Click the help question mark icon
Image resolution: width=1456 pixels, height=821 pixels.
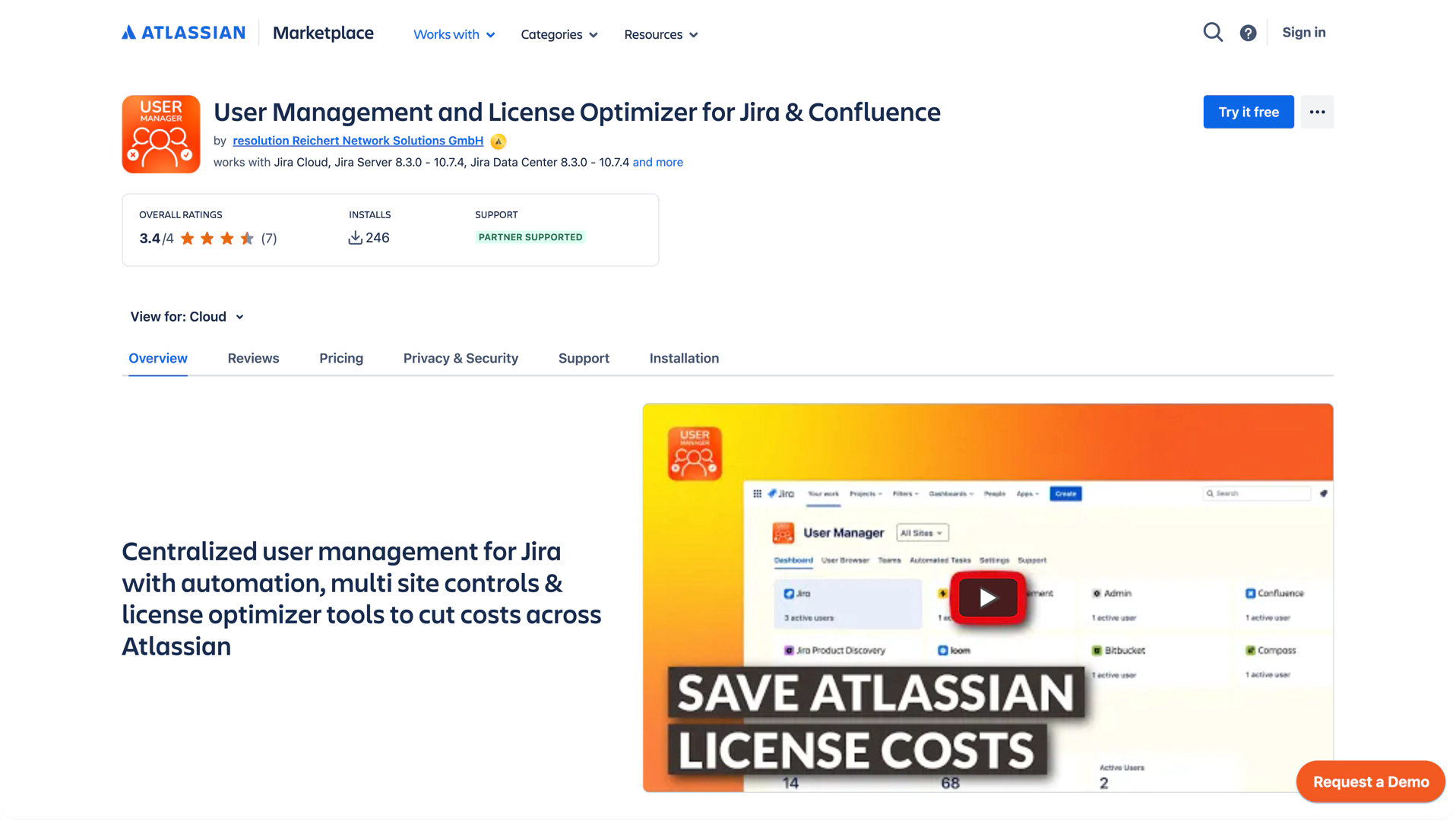(1249, 33)
